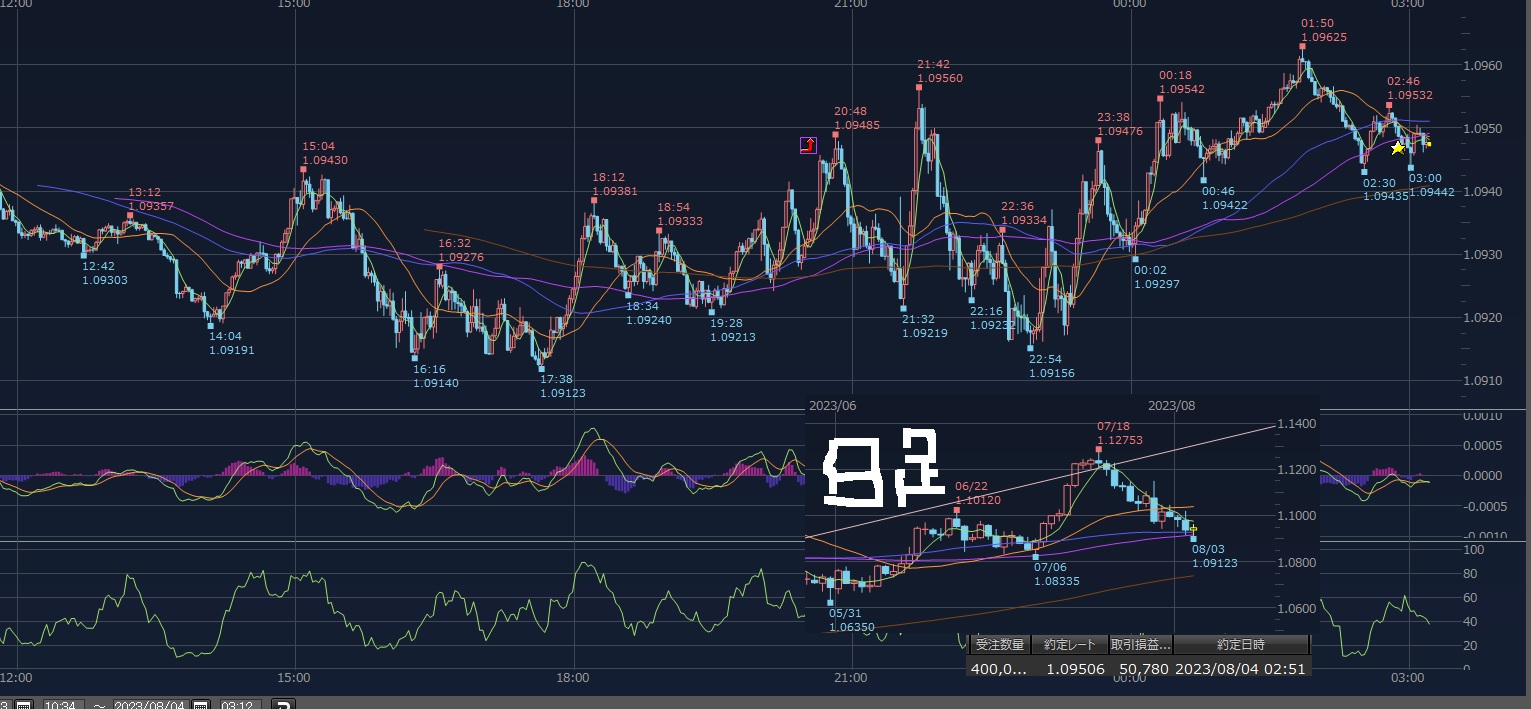This screenshot has height=709, width=1531.
Task: Sort by the 約定日時 column header
Action: tap(1241, 645)
